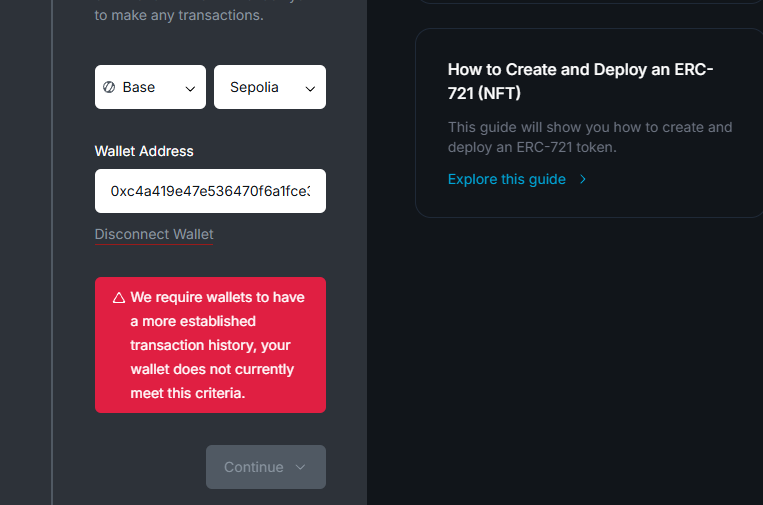Click the Base network logo icon
The width and height of the screenshot is (763, 505).
point(109,87)
